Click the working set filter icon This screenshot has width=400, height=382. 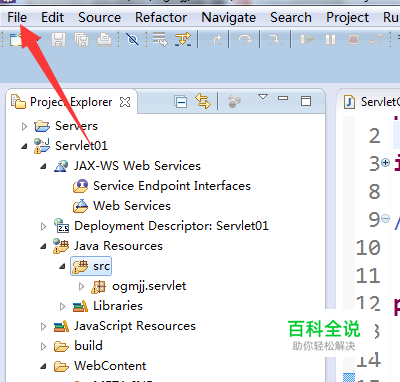tap(234, 102)
